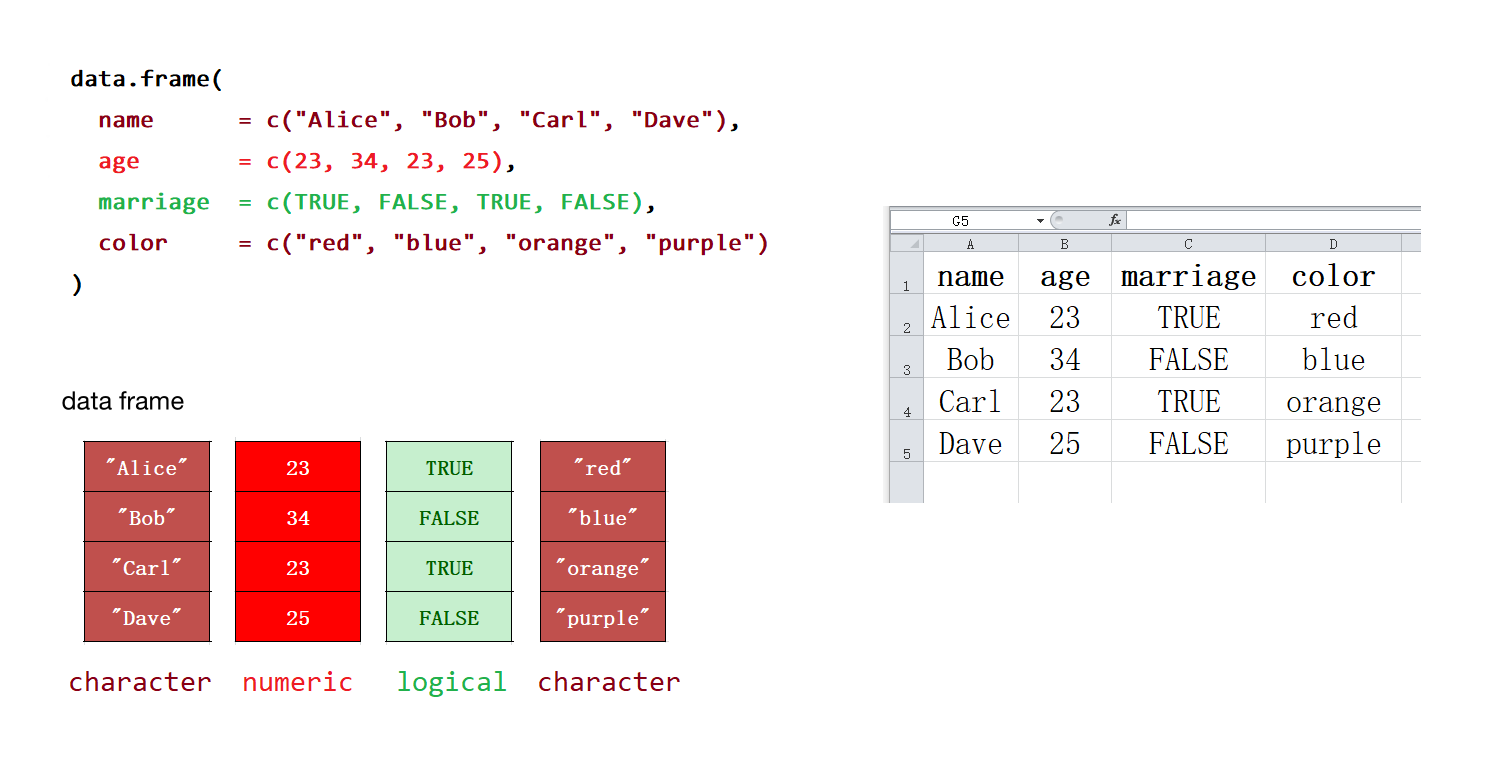Select column C header
The image size is (1500, 766).
tap(1188, 243)
